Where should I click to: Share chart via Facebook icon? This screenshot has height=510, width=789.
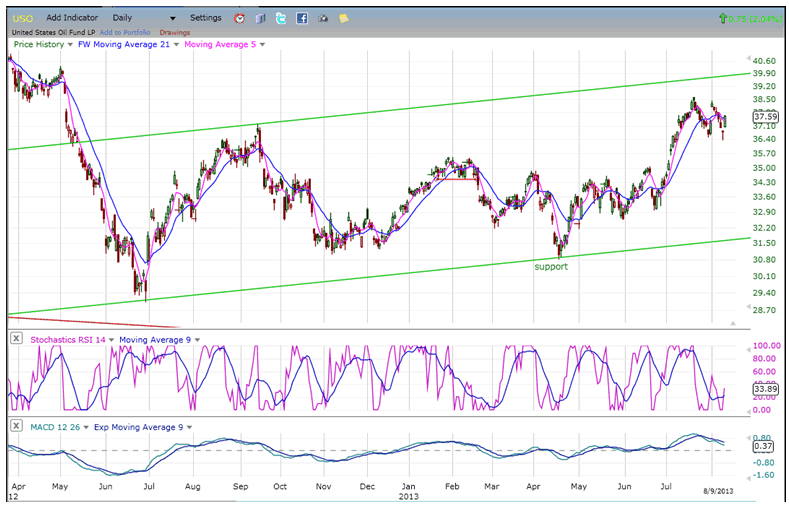coord(302,18)
